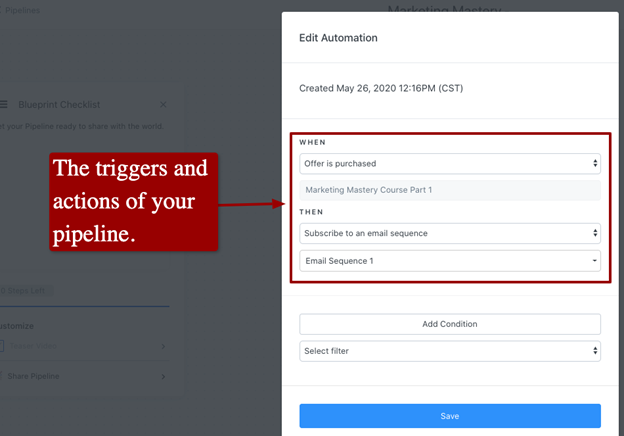The width and height of the screenshot is (624, 436).
Task: Open the Offer is purchased trigger dropdown
Action: (450, 164)
